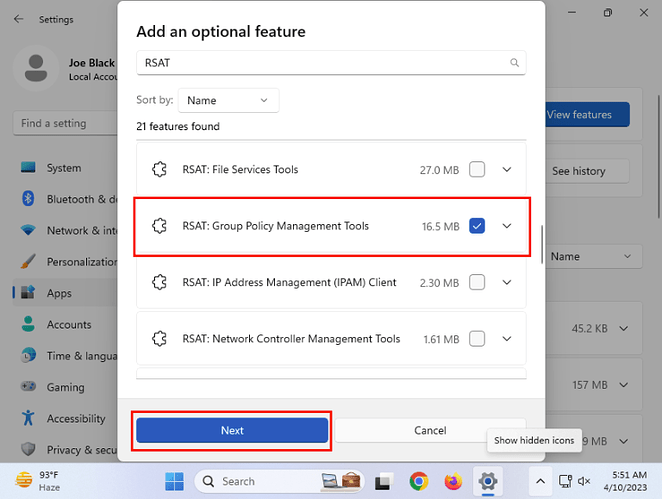Viewport: 662px width, 499px height.
Task: Click the clock showing 5:51 AM 4/10/2023
Action: click(625, 481)
